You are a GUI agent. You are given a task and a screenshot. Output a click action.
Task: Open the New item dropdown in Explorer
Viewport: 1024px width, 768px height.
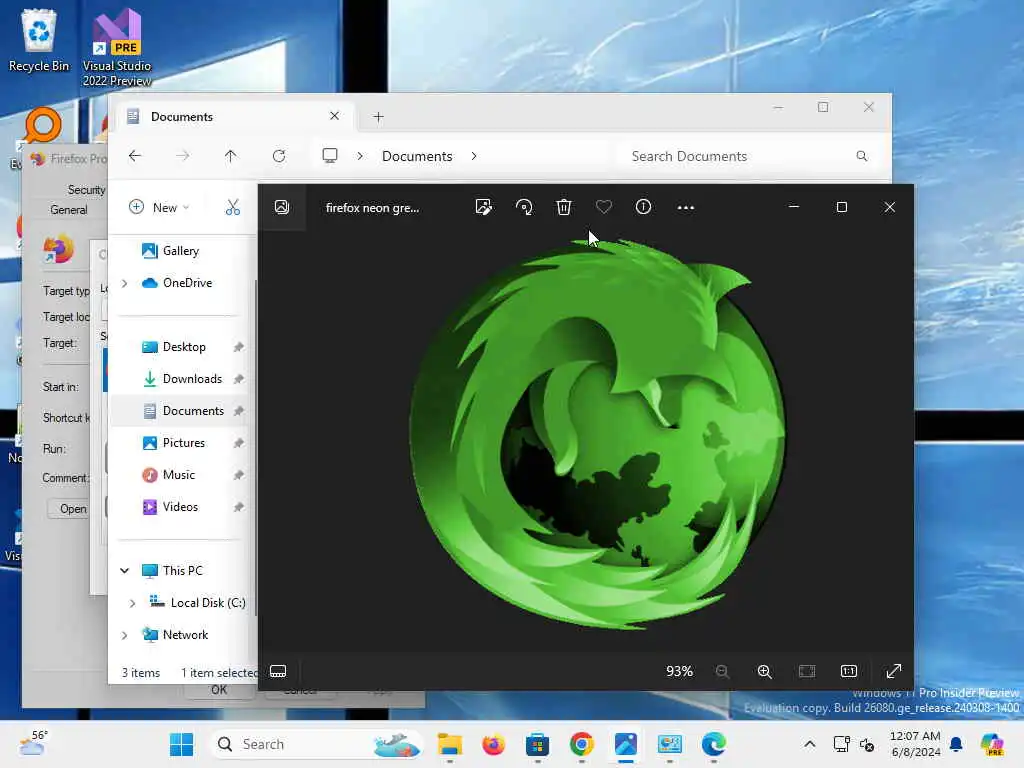159,207
